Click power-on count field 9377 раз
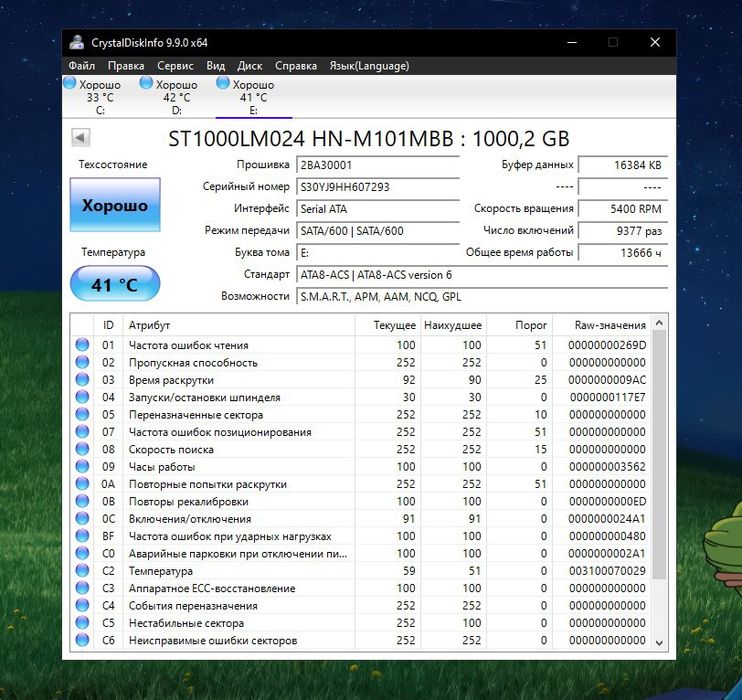The height and width of the screenshot is (700, 742). pos(623,231)
